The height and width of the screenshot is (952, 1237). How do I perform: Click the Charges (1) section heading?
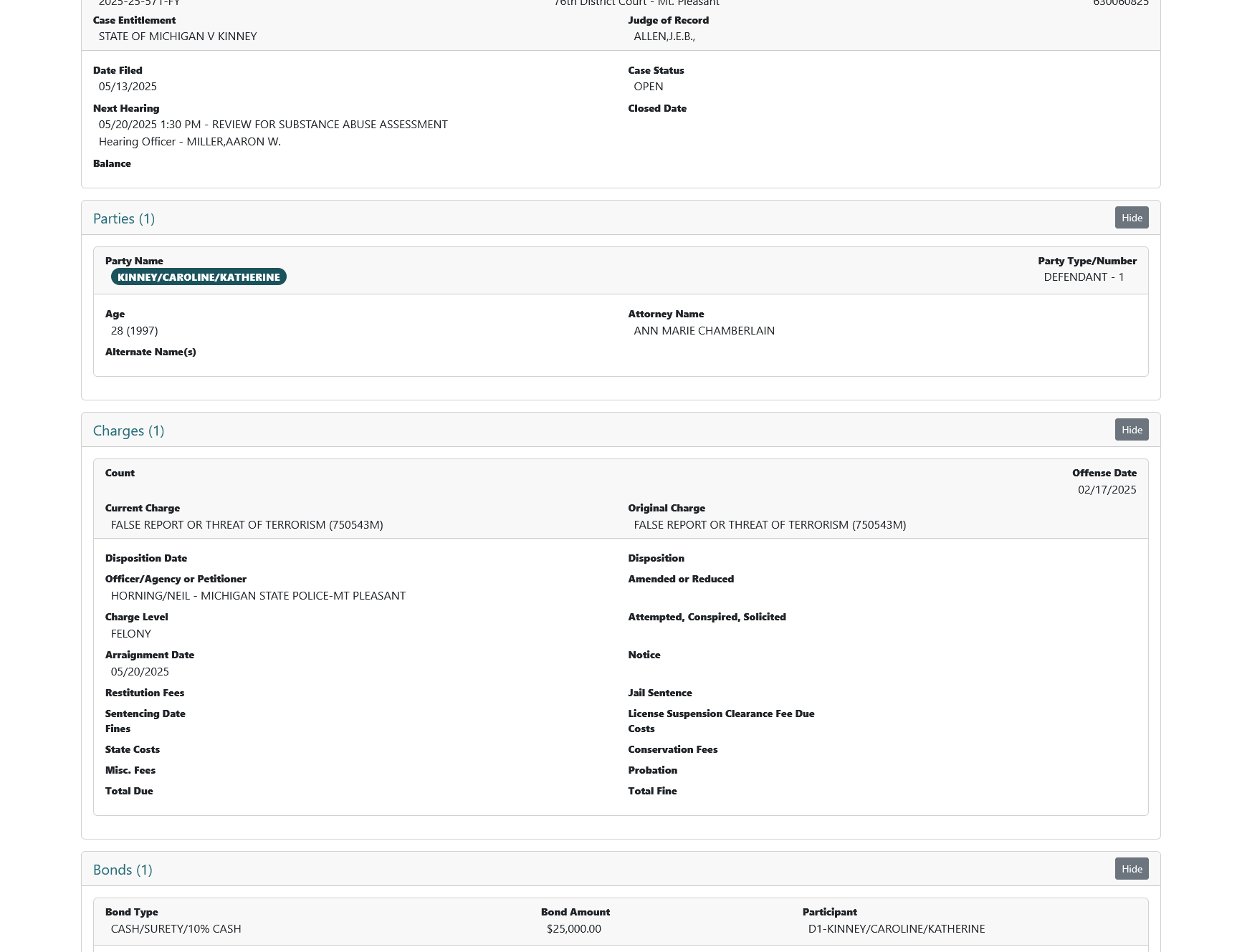point(129,431)
